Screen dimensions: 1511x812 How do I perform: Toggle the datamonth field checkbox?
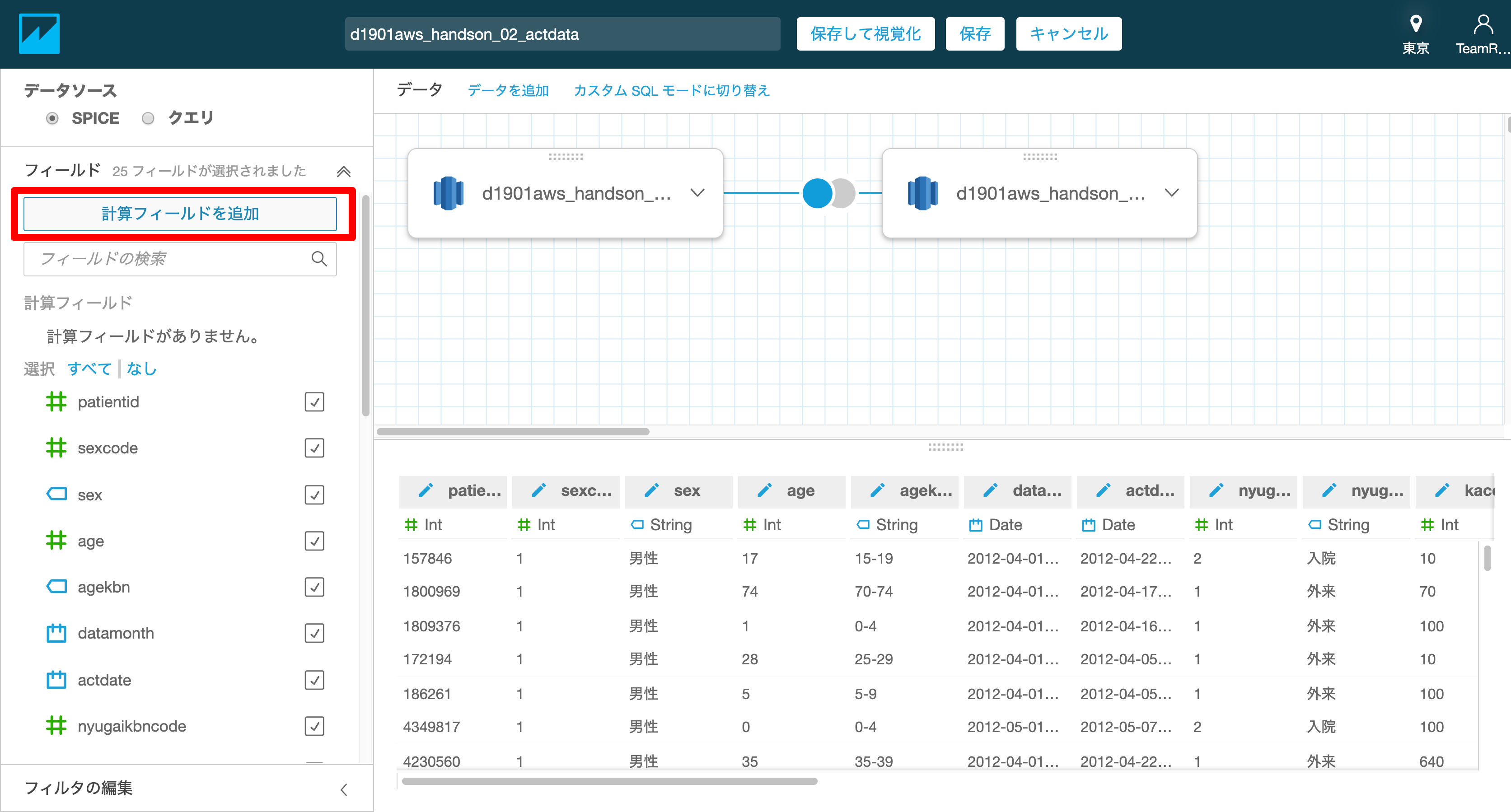[314, 633]
